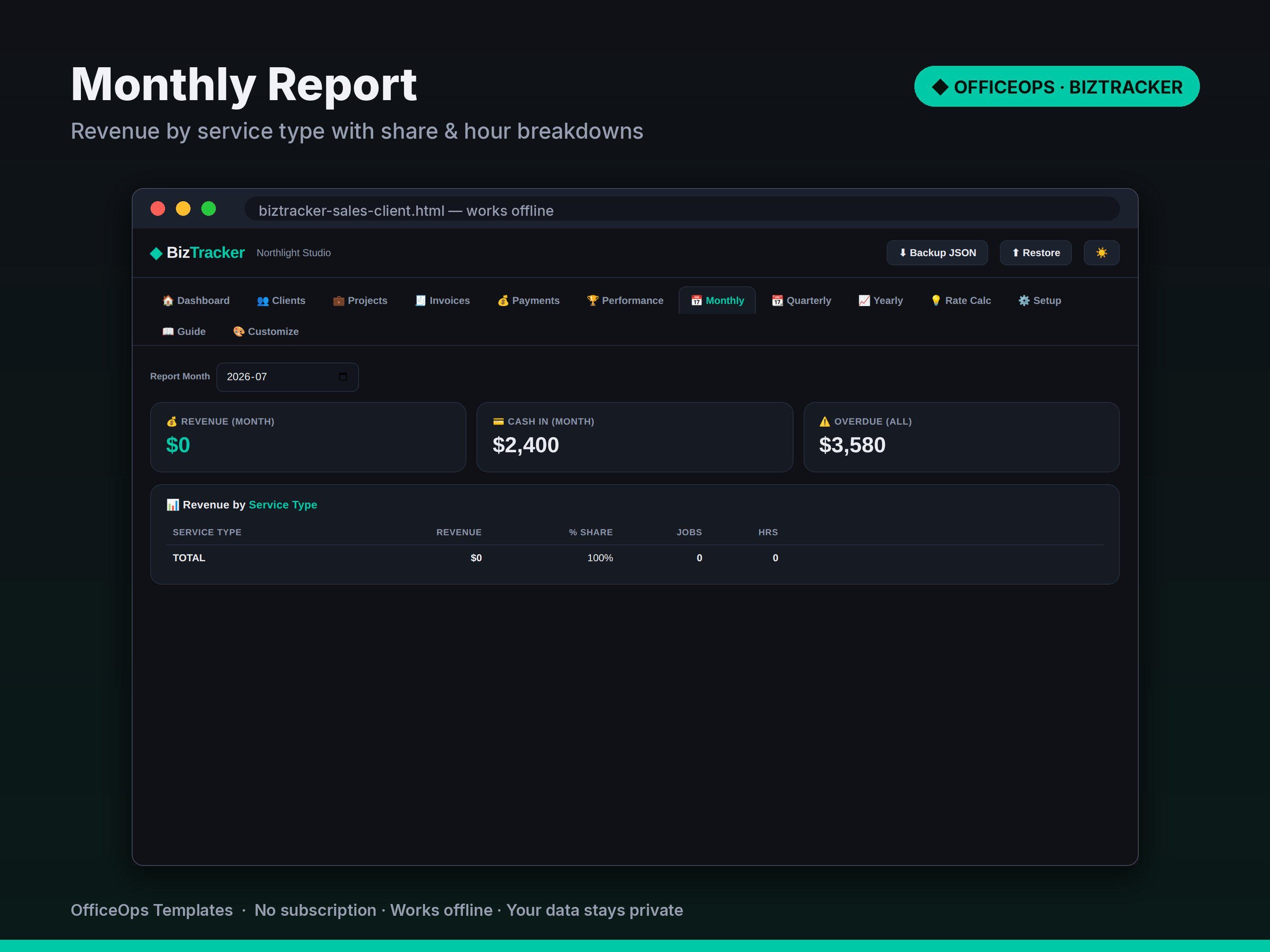Select the Payments tab
This screenshot has height=952, width=1270.
(528, 300)
